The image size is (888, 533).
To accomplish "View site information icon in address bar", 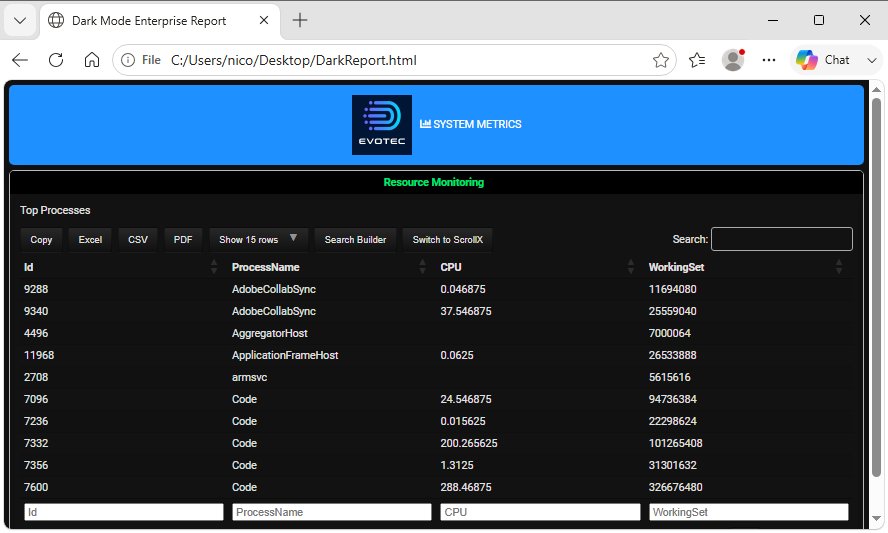I will coord(129,60).
